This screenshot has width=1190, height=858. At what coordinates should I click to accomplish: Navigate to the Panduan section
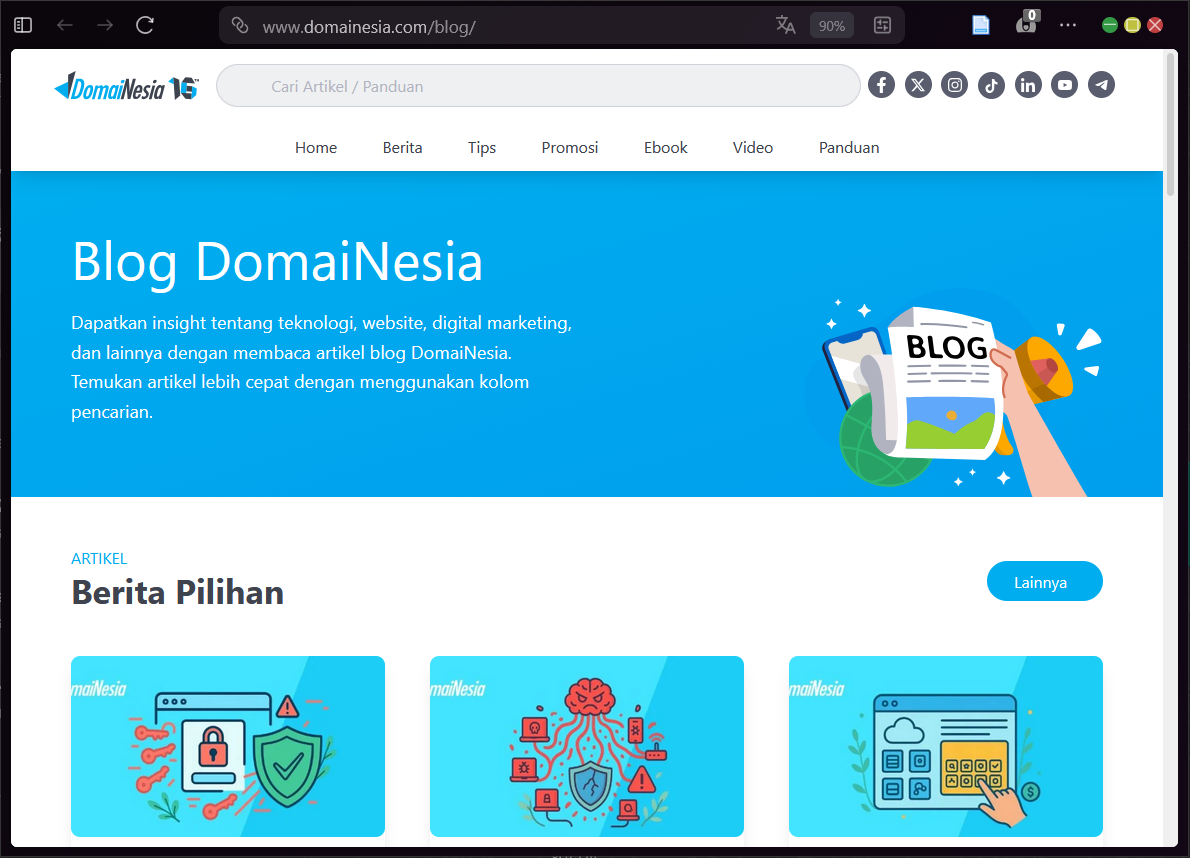pyautogui.click(x=848, y=147)
